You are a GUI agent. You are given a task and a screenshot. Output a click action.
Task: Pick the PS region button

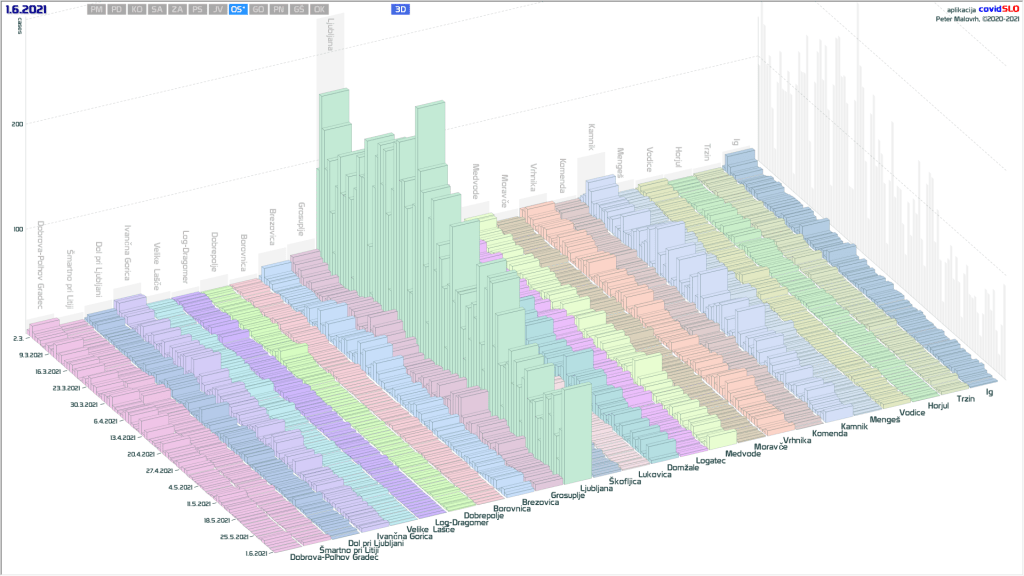(197, 9)
